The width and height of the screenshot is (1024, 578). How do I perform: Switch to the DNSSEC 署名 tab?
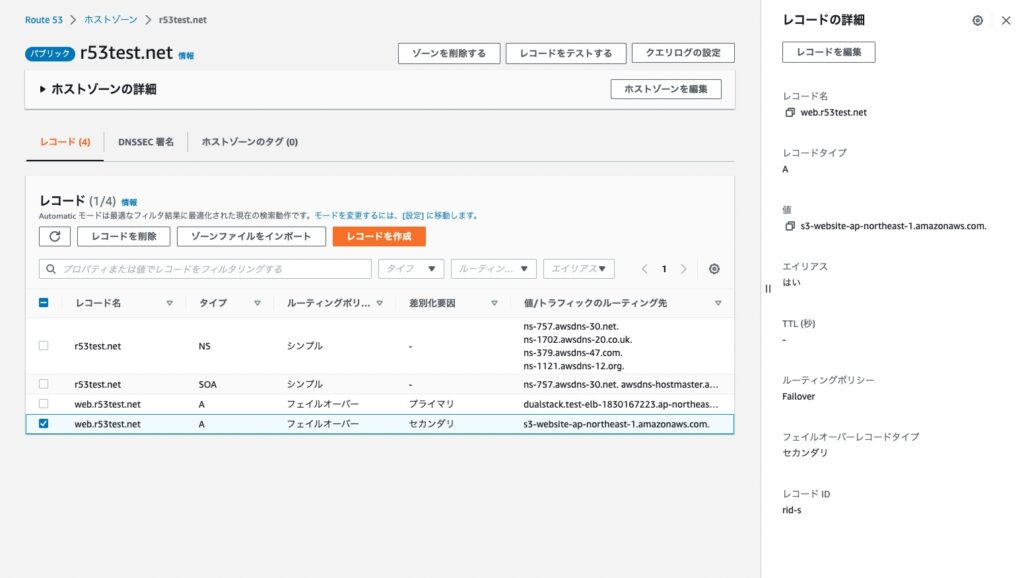point(146,142)
